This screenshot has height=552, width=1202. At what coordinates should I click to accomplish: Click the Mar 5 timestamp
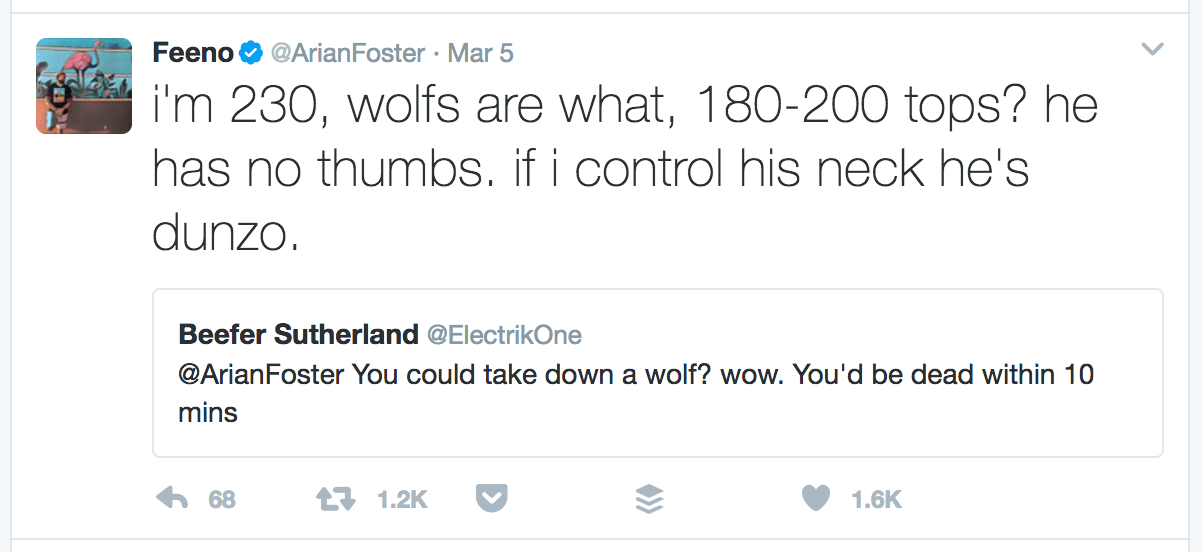click(x=480, y=53)
